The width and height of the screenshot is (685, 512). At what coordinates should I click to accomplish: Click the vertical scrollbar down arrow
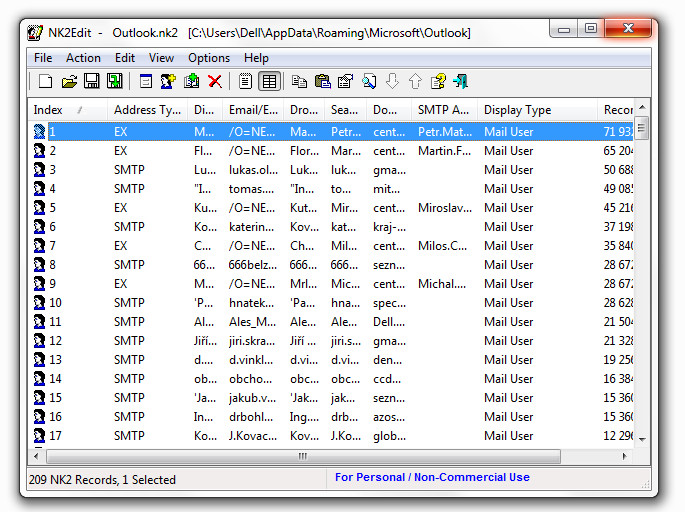pyautogui.click(x=642, y=439)
